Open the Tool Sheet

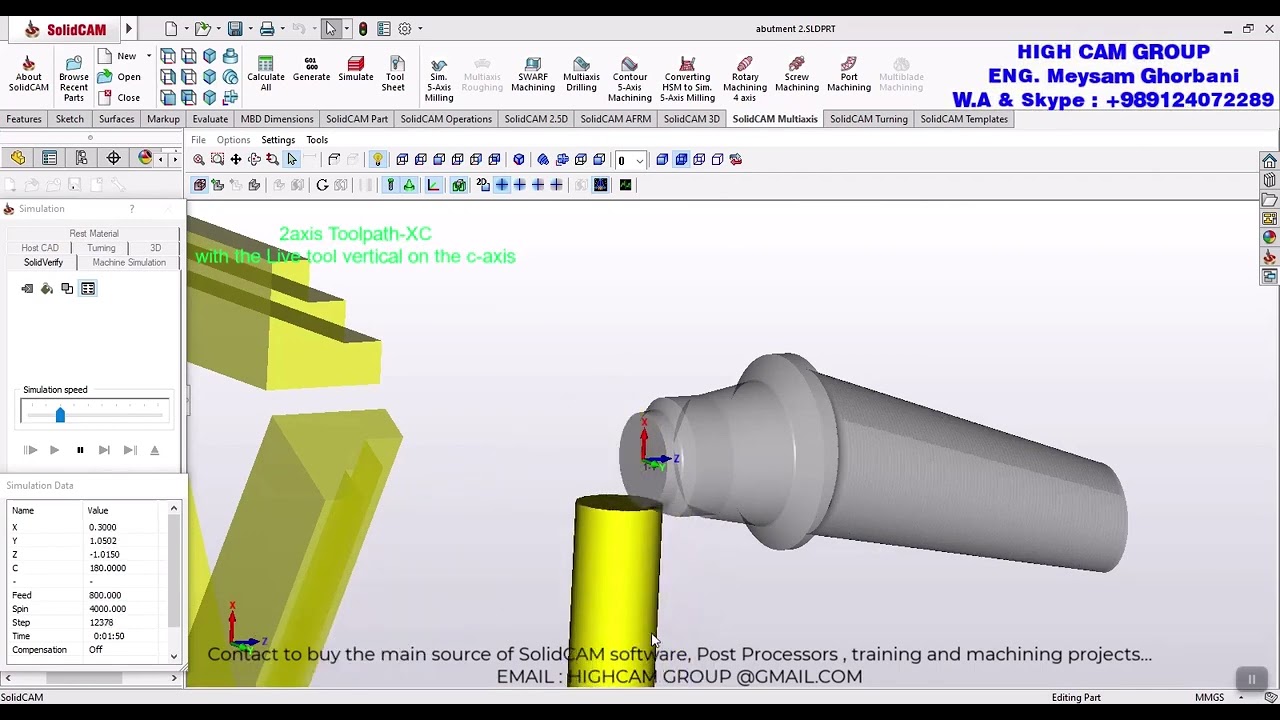click(394, 75)
